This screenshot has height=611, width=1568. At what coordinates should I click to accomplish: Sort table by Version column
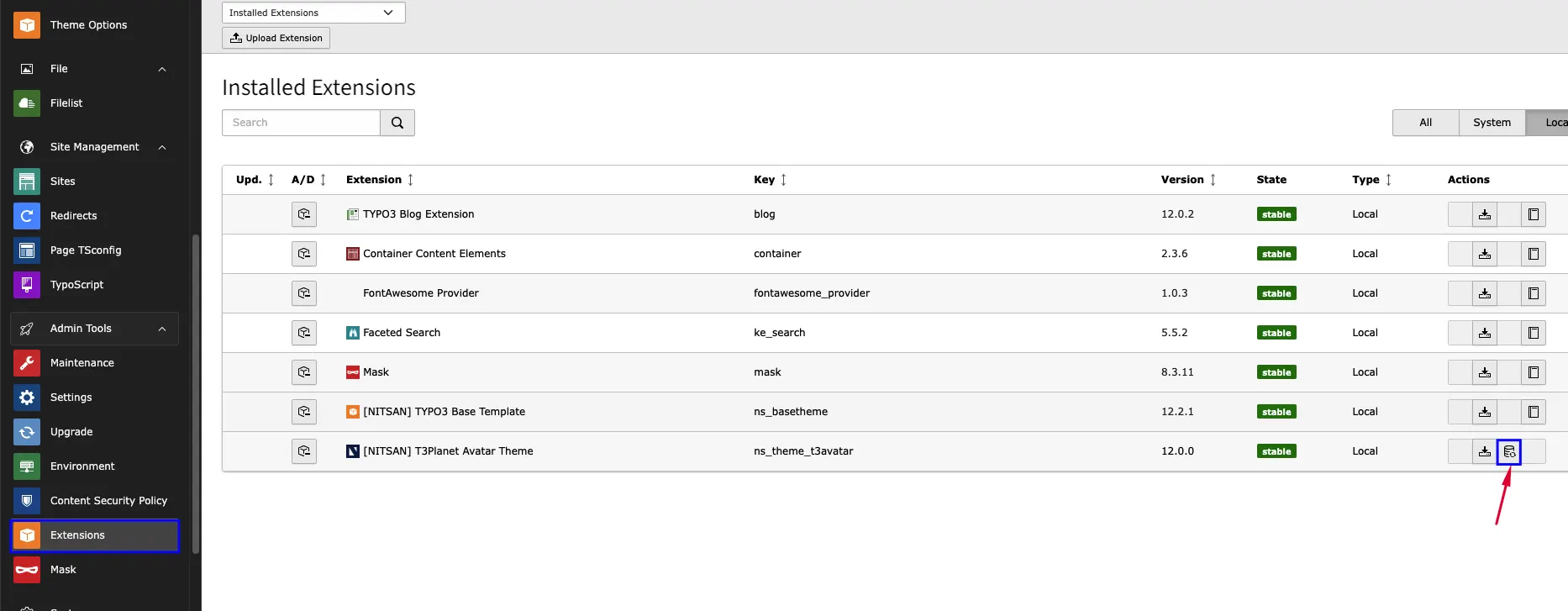click(1188, 180)
